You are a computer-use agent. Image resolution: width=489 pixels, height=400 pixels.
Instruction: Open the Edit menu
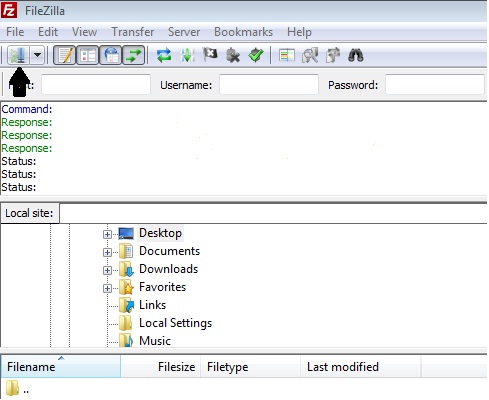[48, 32]
